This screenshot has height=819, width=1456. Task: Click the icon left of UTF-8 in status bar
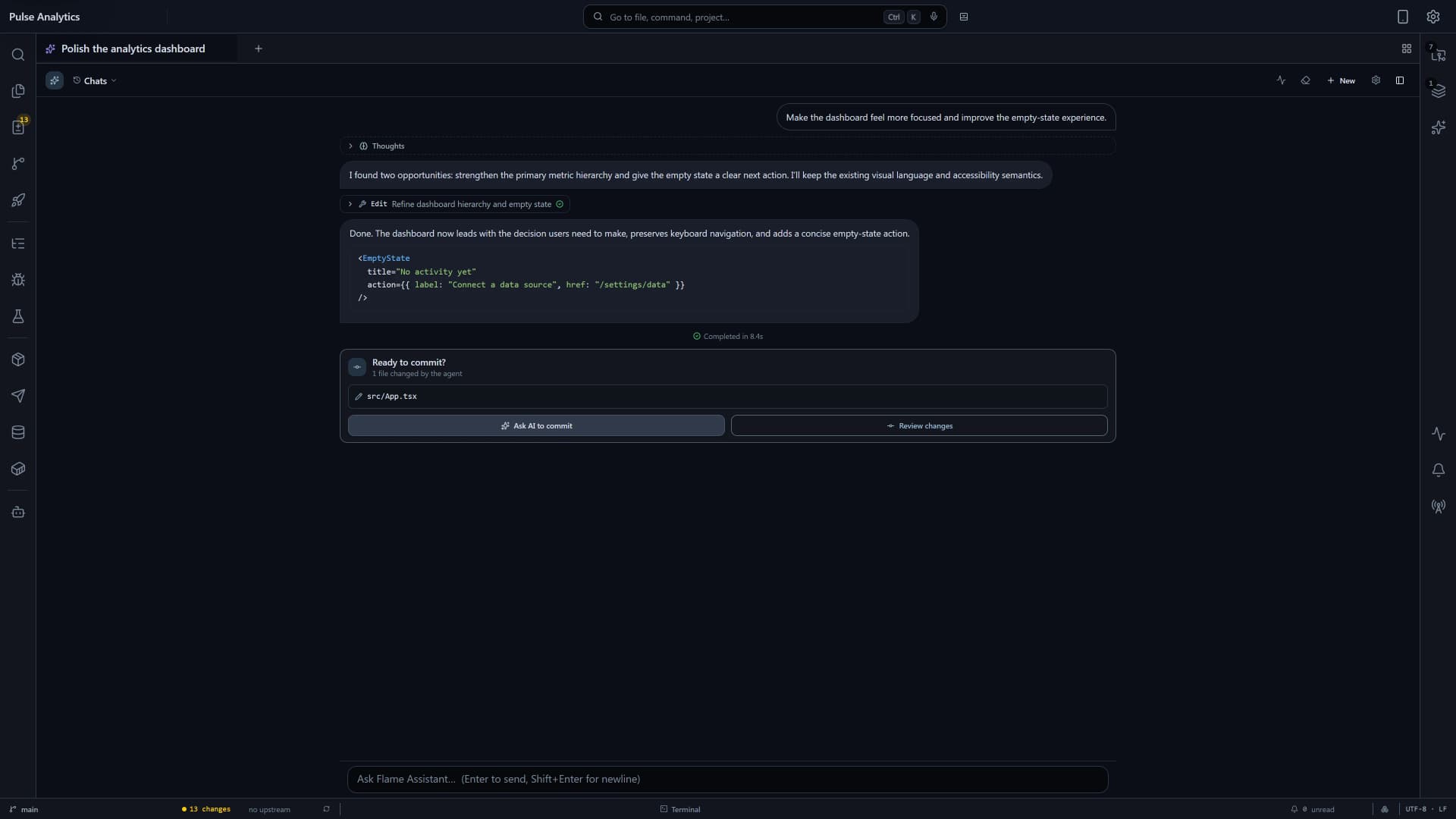coord(1385,809)
